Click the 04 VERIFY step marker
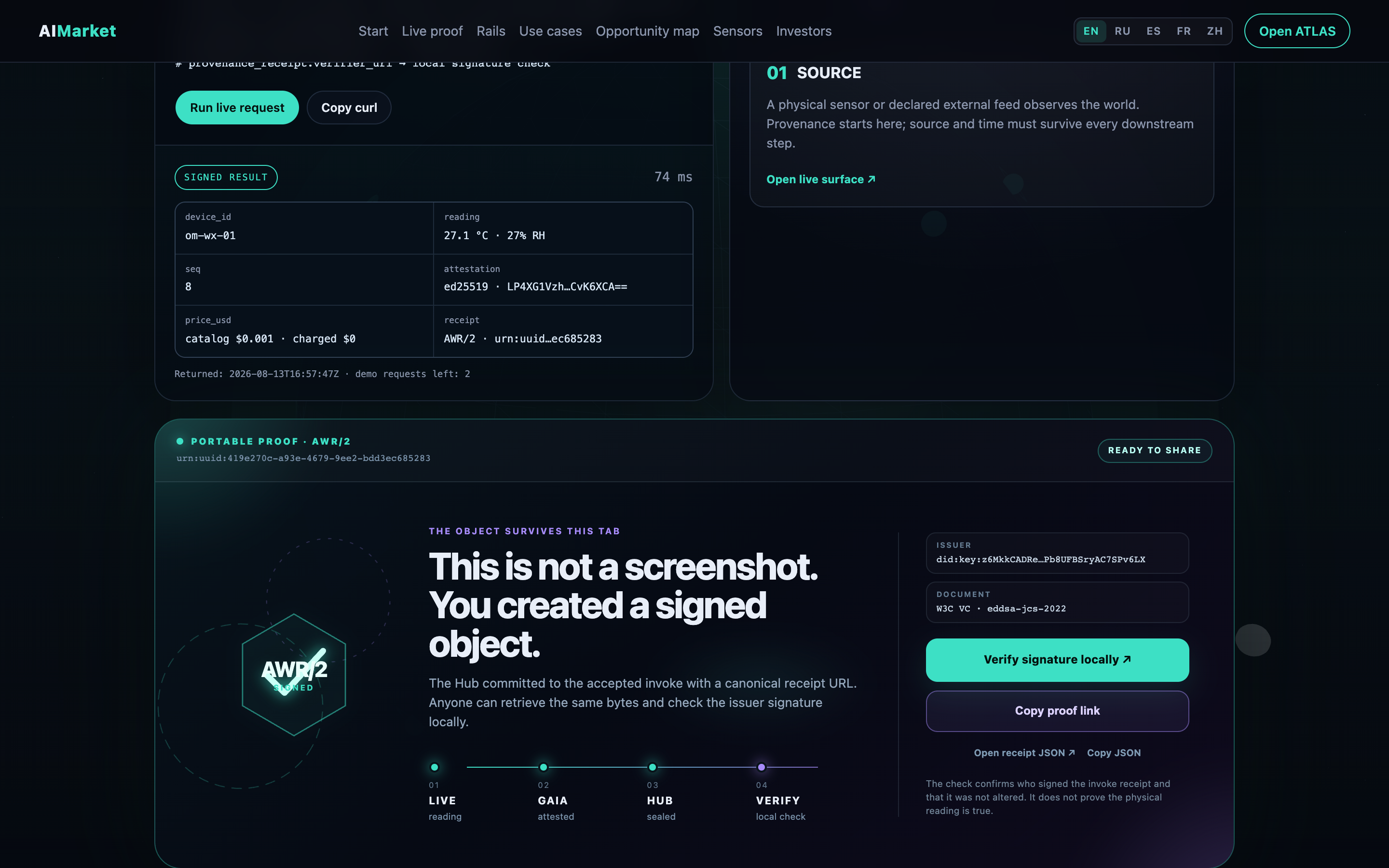The height and width of the screenshot is (868, 1389). tap(762, 767)
